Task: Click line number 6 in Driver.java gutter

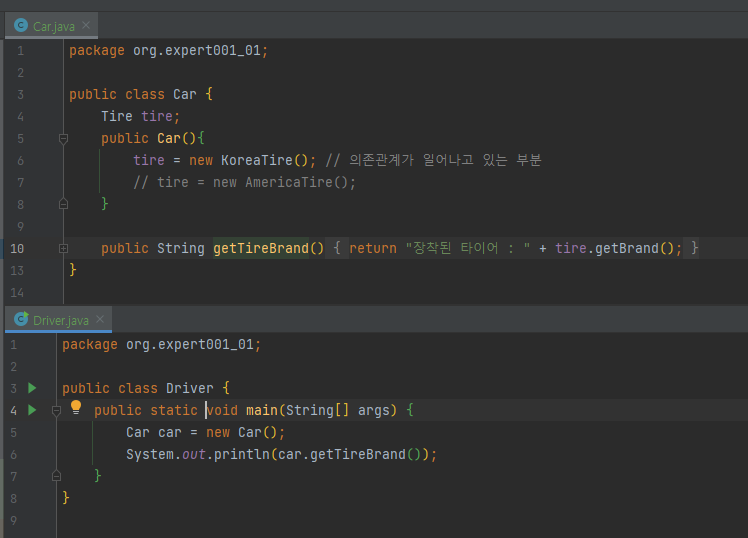Action: pyautogui.click(x=13, y=455)
